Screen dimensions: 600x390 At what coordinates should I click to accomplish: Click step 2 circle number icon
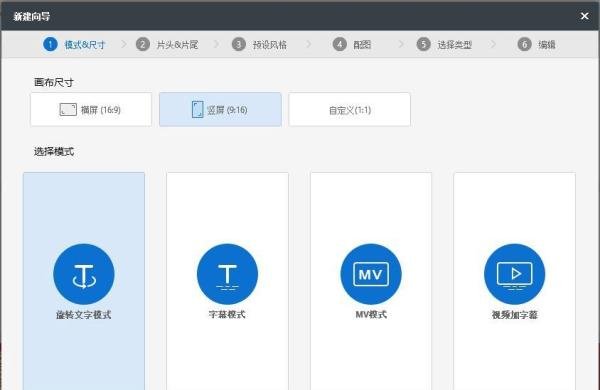pos(143,44)
